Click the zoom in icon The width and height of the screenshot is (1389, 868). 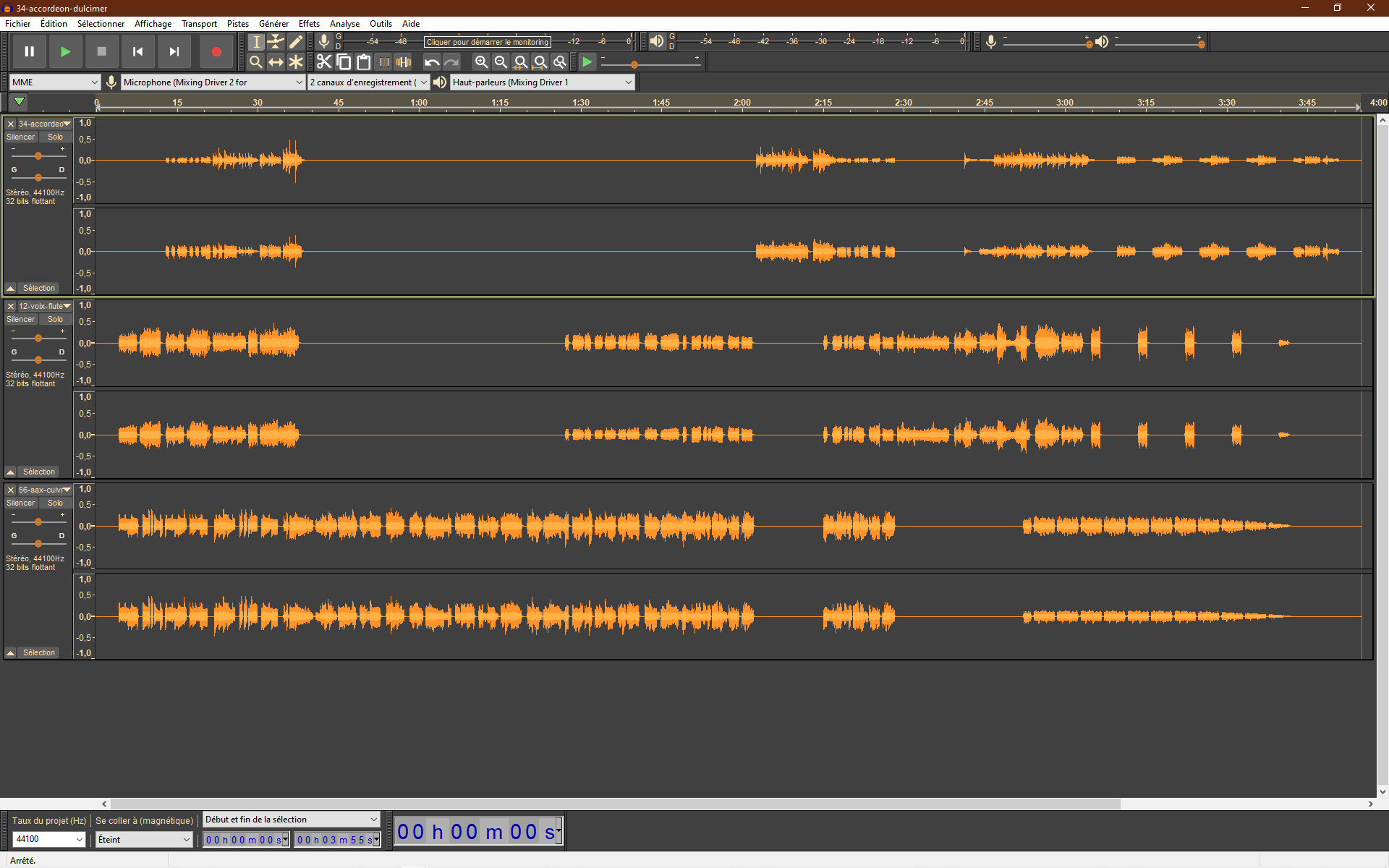481,62
